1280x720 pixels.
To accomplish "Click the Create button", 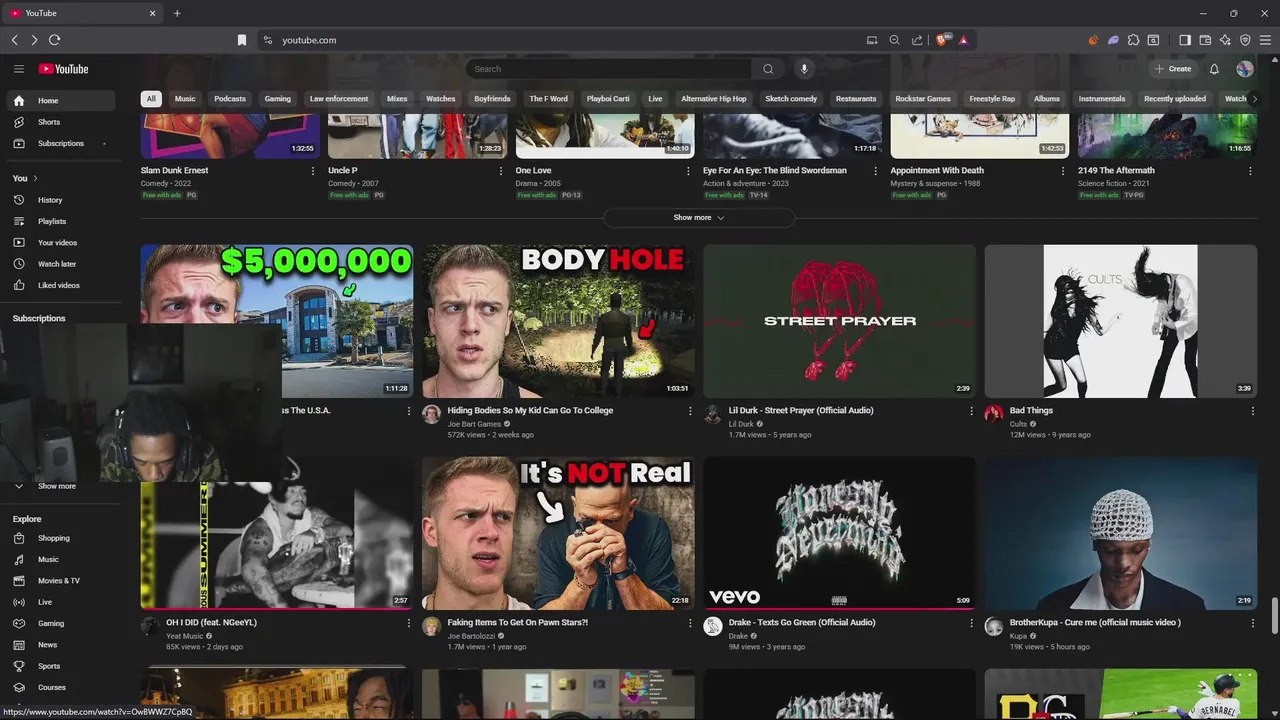I will [1173, 69].
